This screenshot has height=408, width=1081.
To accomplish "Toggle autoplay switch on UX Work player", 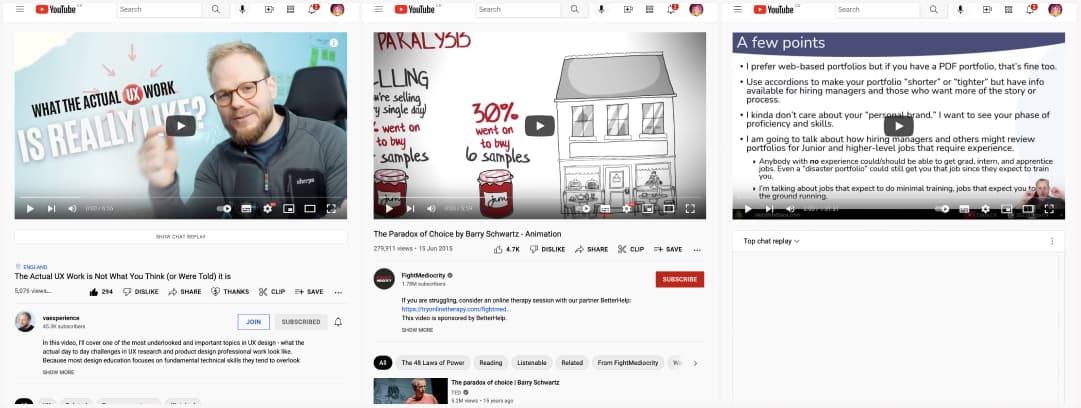I will [224, 208].
